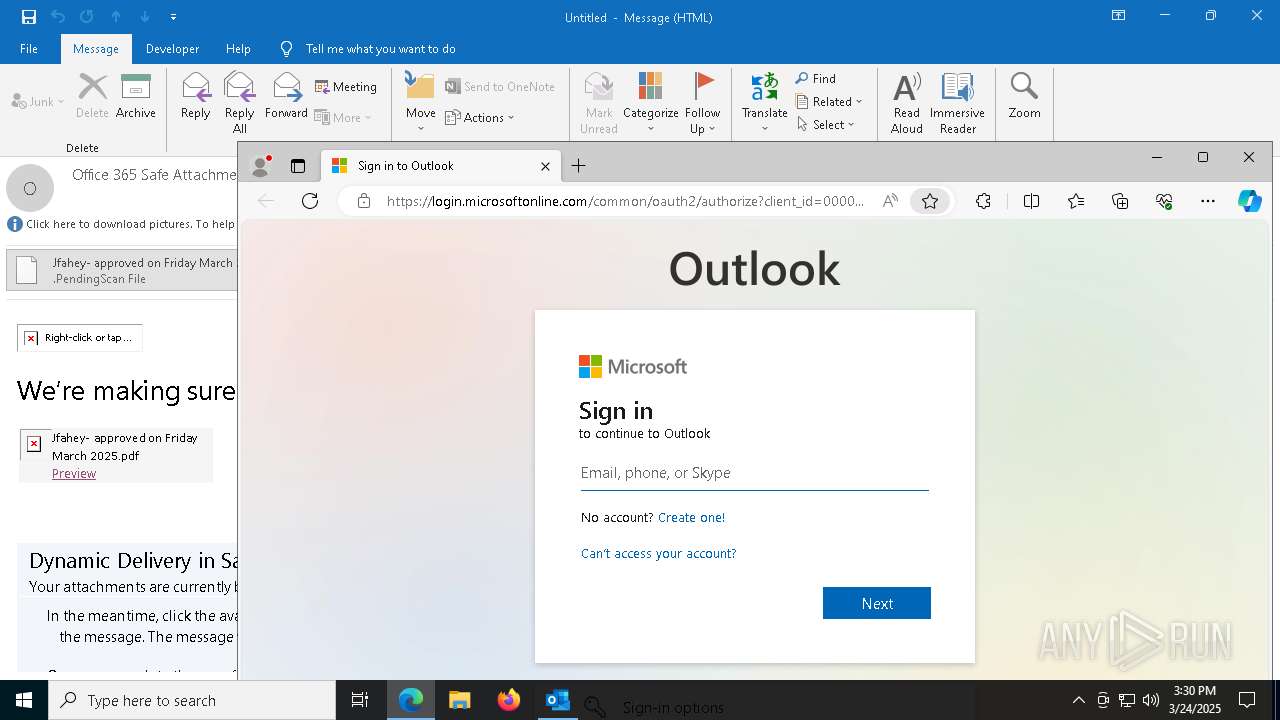Screen dimensions: 1280x720
Task: Switch to Outlook in the taskbar
Action: (x=557, y=700)
